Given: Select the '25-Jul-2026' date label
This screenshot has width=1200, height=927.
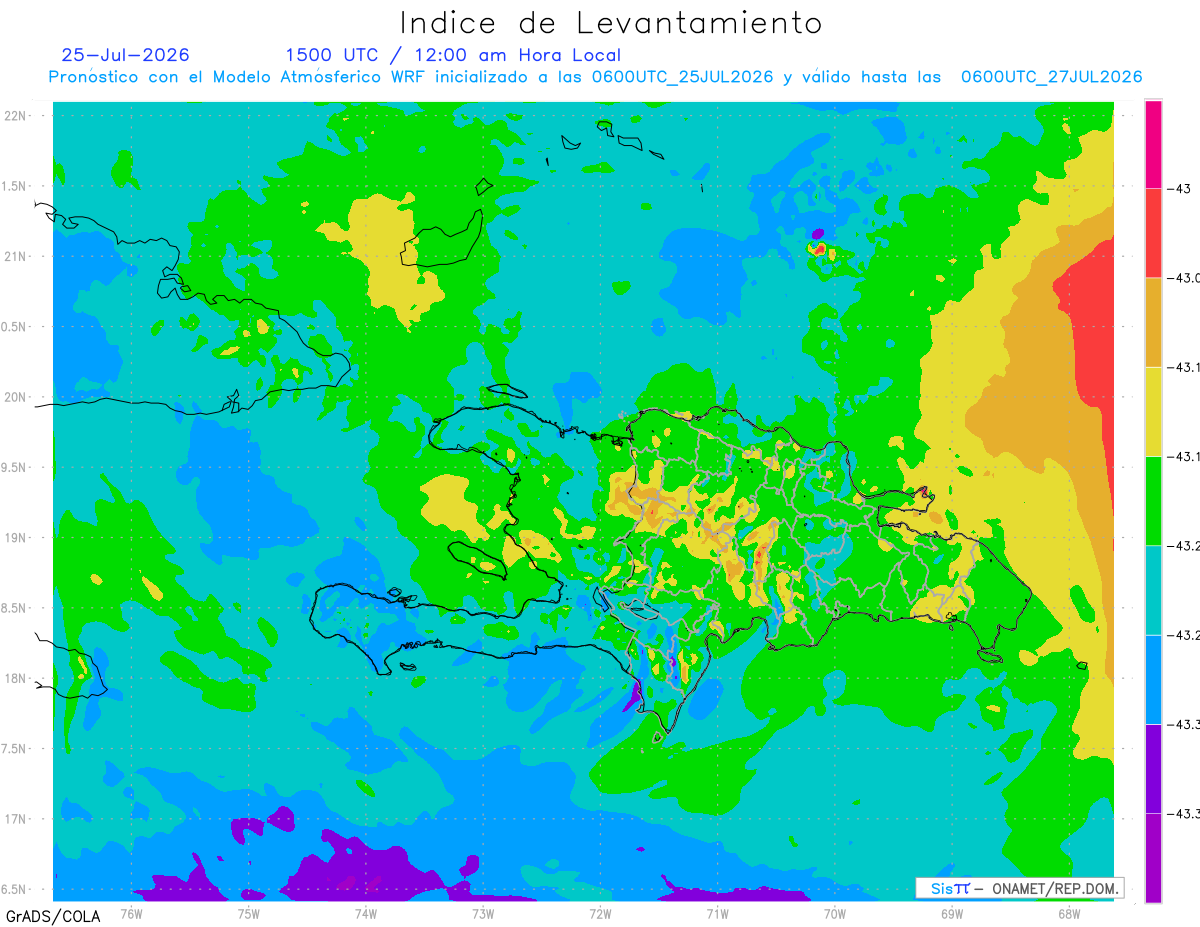Looking at the screenshot, I should 125,55.
